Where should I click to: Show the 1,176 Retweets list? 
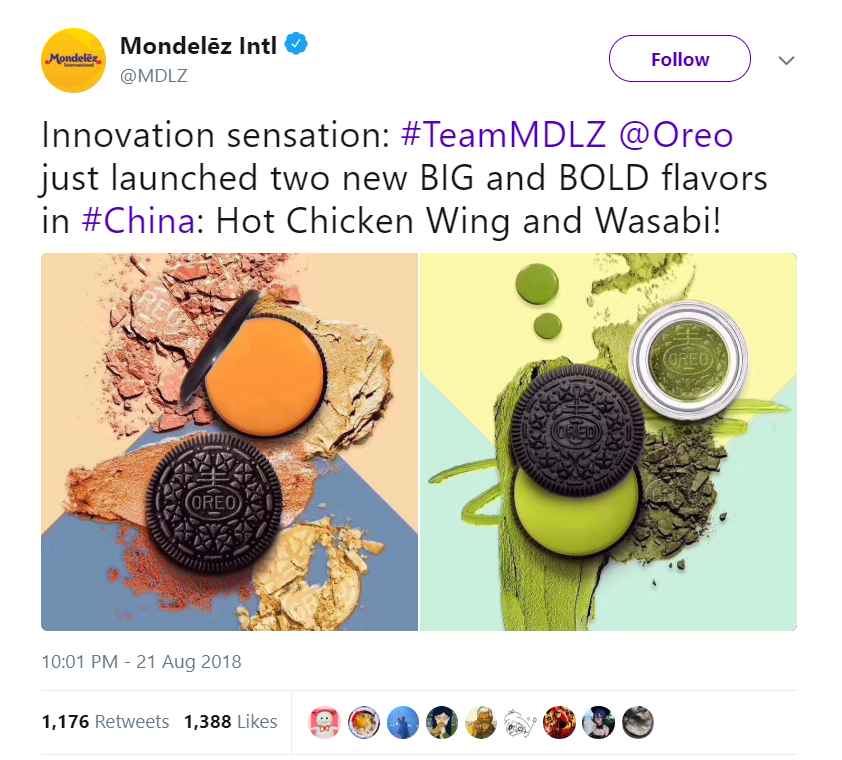coord(105,721)
